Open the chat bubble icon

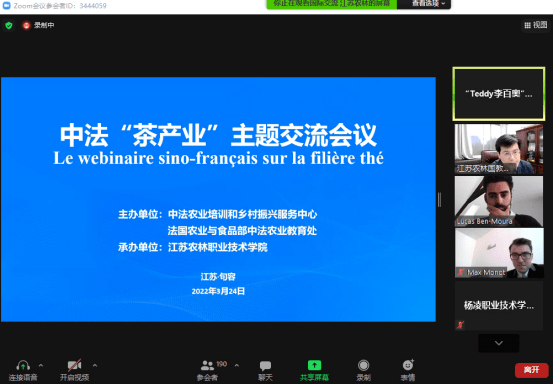click(265, 366)
